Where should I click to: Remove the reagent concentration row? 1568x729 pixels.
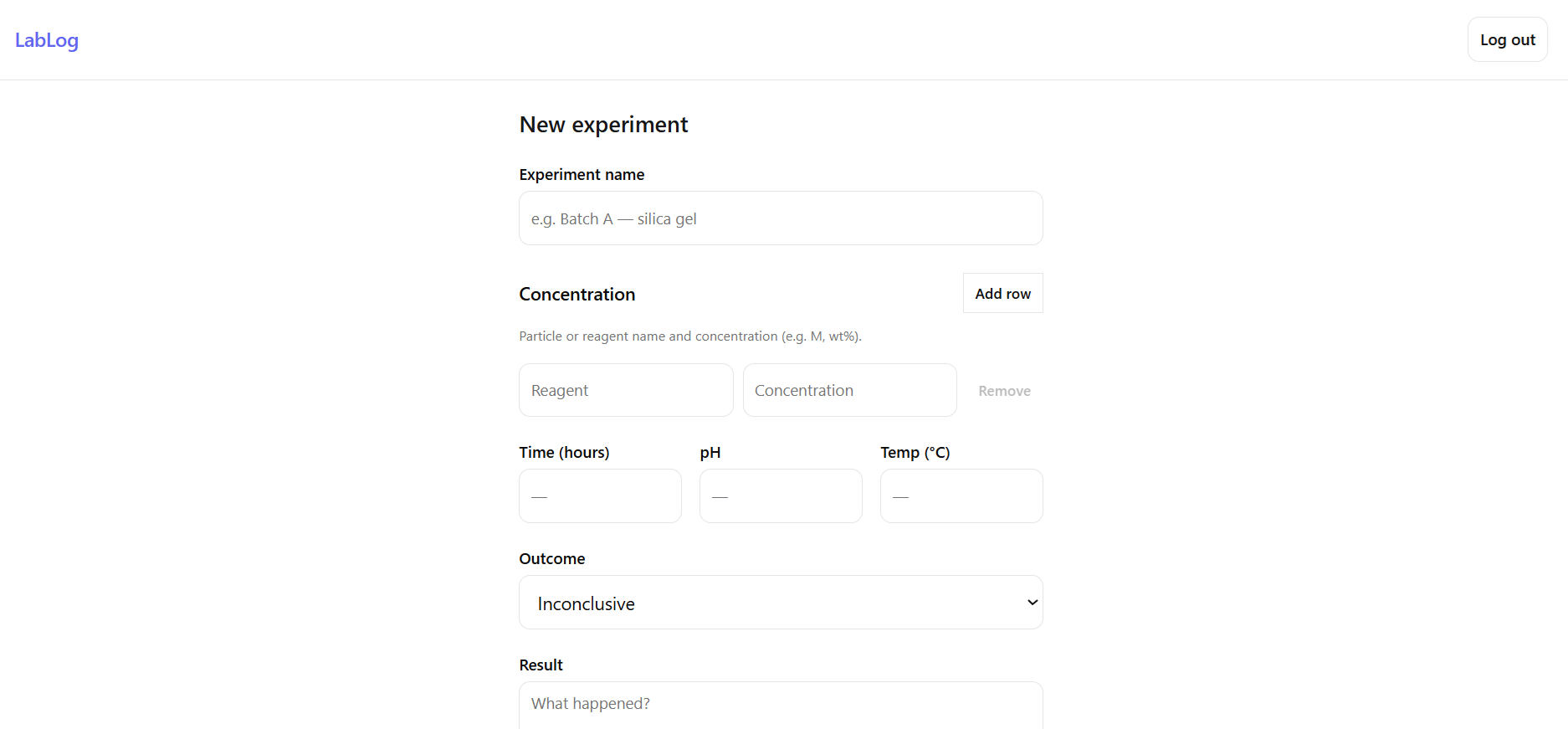click(1004, 391)
